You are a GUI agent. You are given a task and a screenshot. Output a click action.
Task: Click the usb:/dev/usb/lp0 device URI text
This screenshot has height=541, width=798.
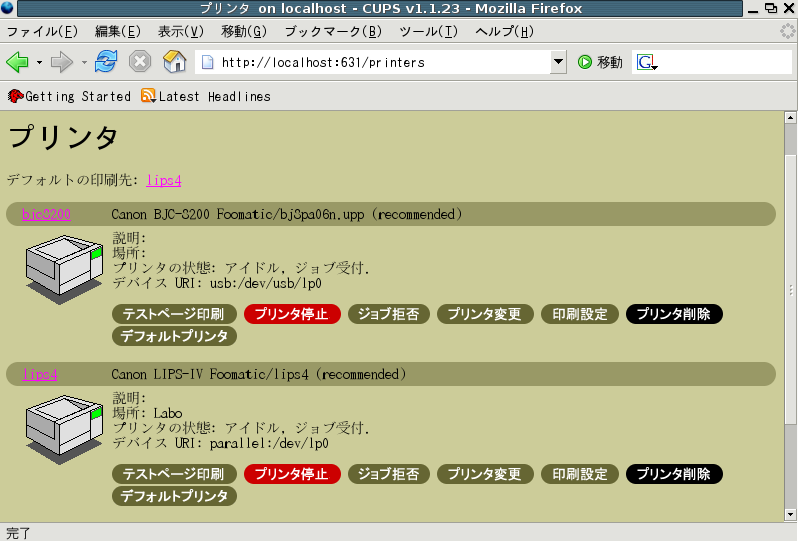266,283
